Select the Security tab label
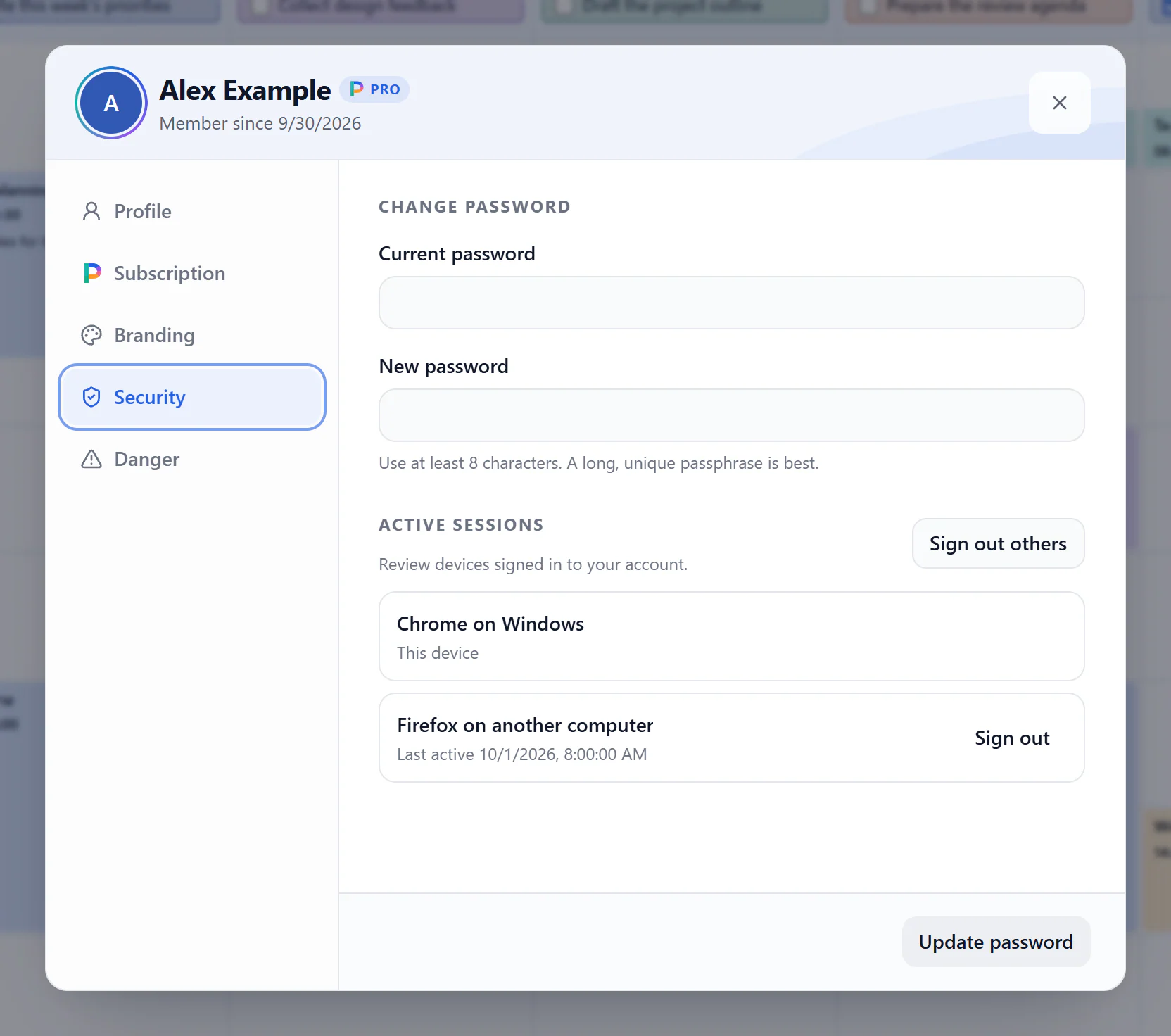 click(x=150, y=397)
